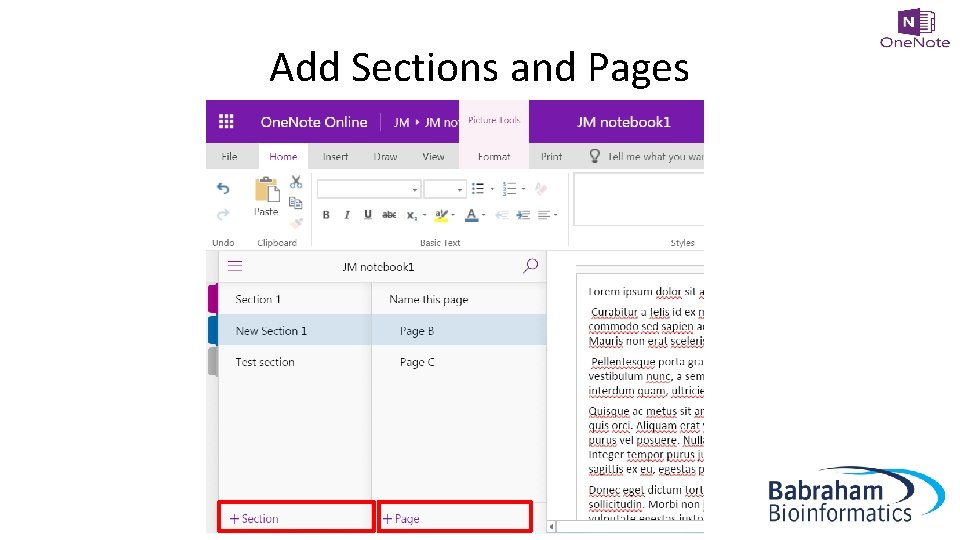
Task: Apply font color A button
Action: [471, 215]
